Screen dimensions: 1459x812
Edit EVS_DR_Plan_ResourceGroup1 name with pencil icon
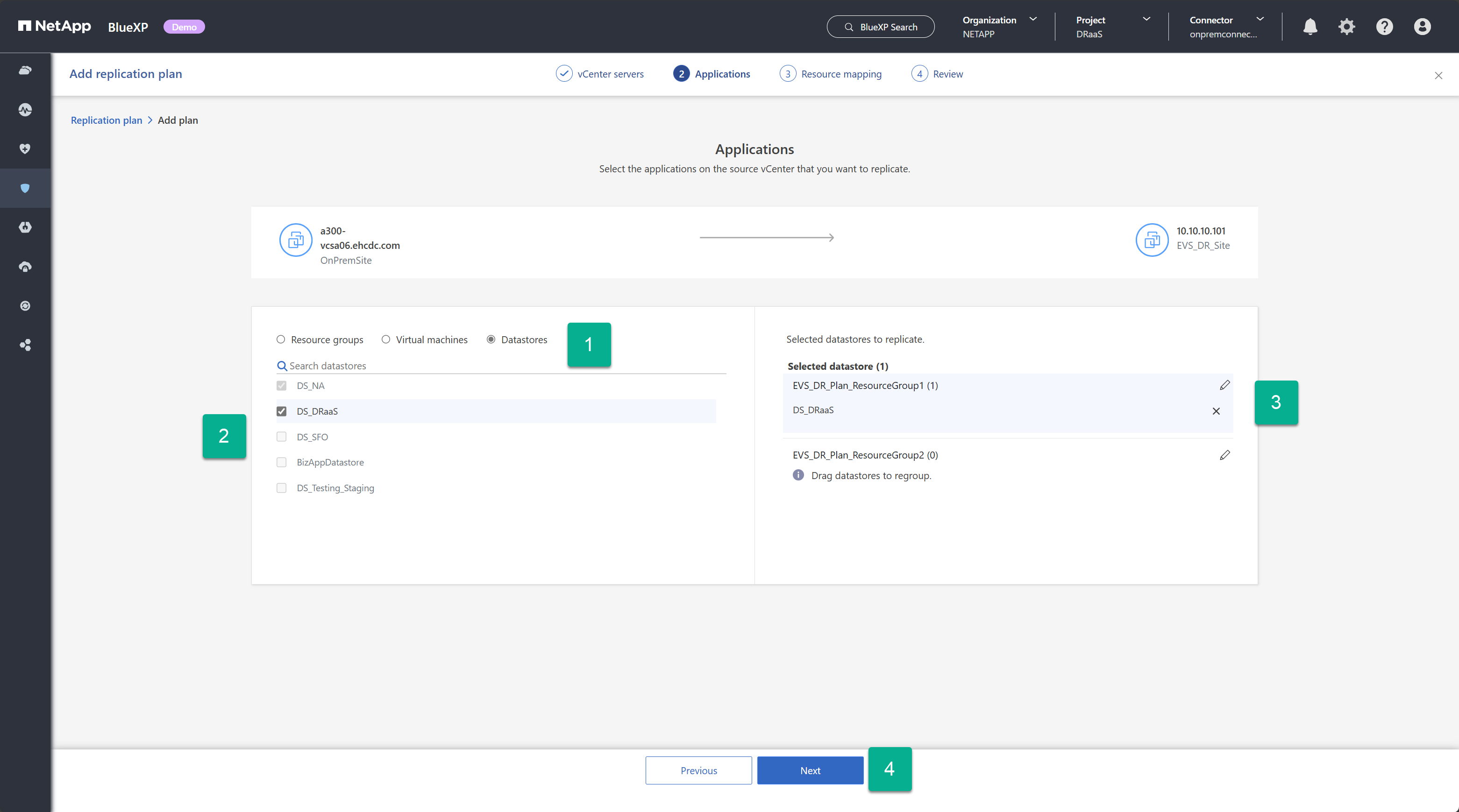pos(1224,385)
